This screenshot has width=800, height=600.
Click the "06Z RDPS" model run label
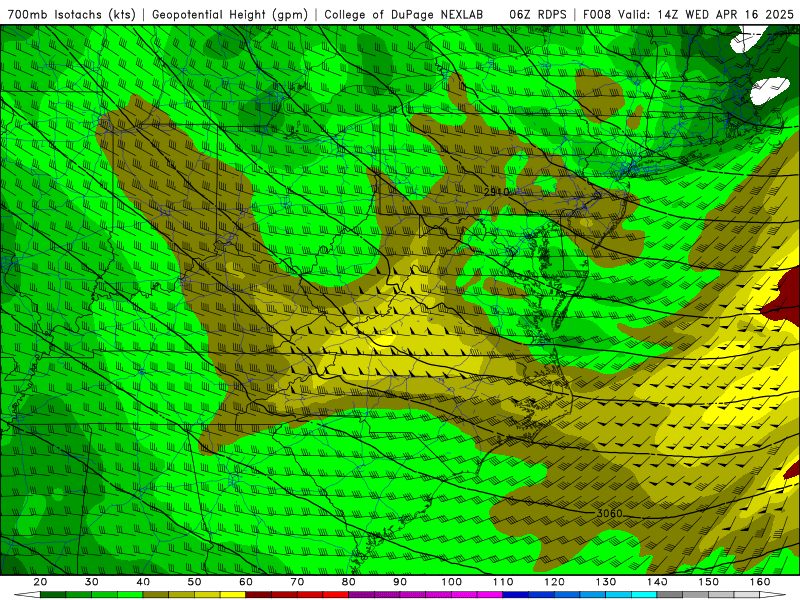538,15
